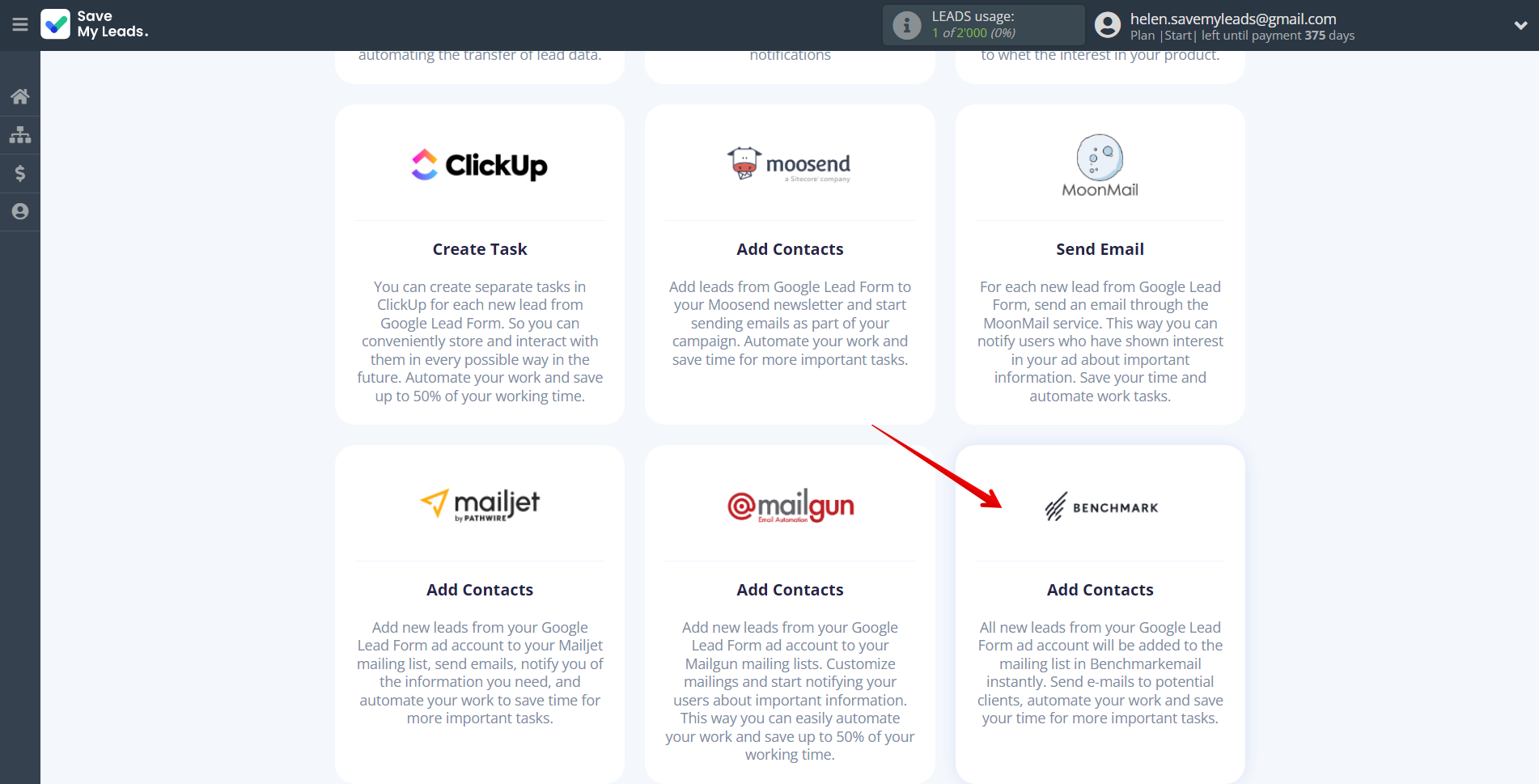The width and height of the screenshot is (1539, 784).
Task: Select Mailgun Add Contacts heading
Action: (790, 590)
